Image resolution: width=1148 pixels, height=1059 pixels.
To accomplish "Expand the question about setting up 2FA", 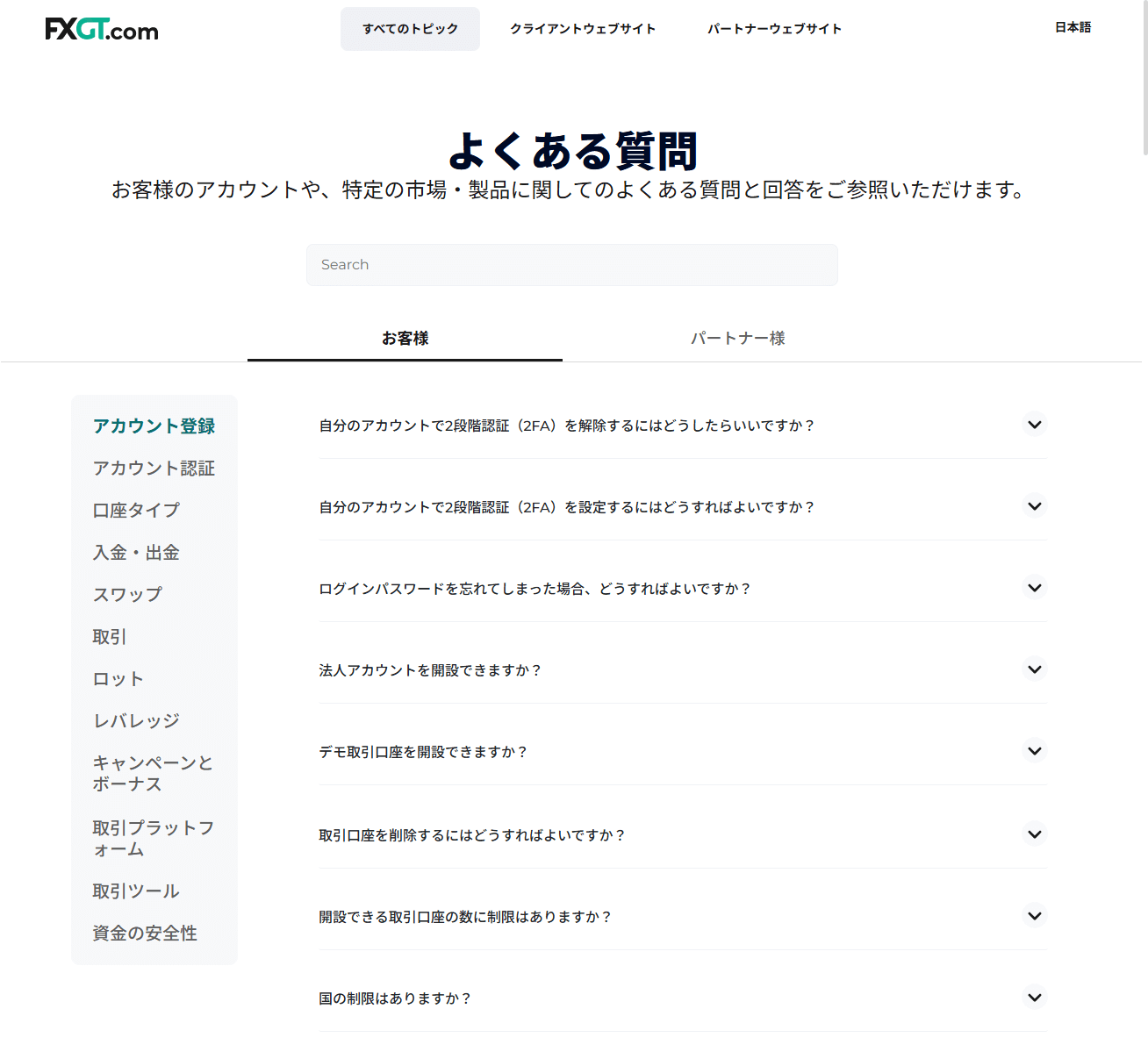I will 1035,506.
